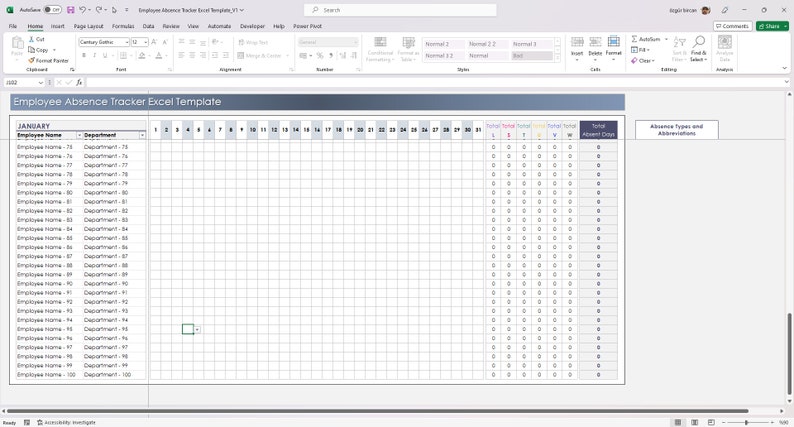This screenshot has width=794, height=427.
Task: Click the Search box
Action: point(400,10)
